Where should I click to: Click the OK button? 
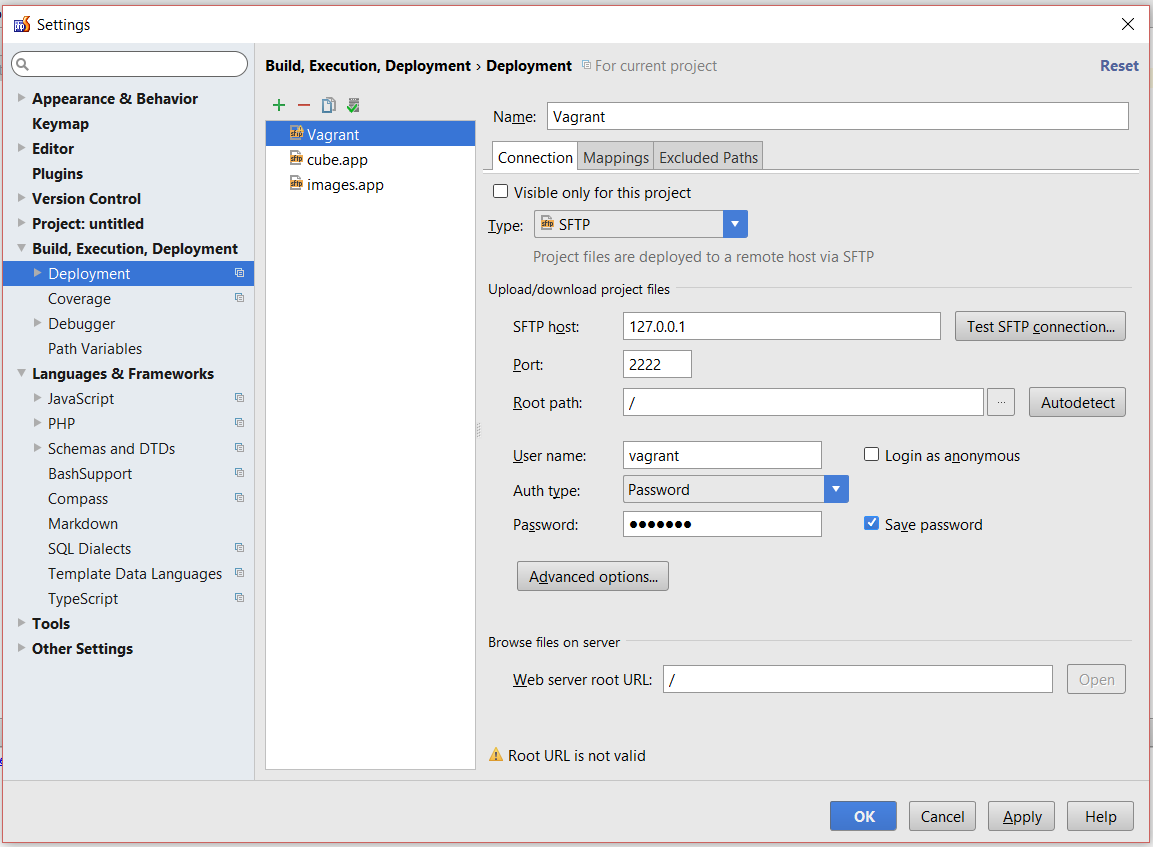(863, 816)
